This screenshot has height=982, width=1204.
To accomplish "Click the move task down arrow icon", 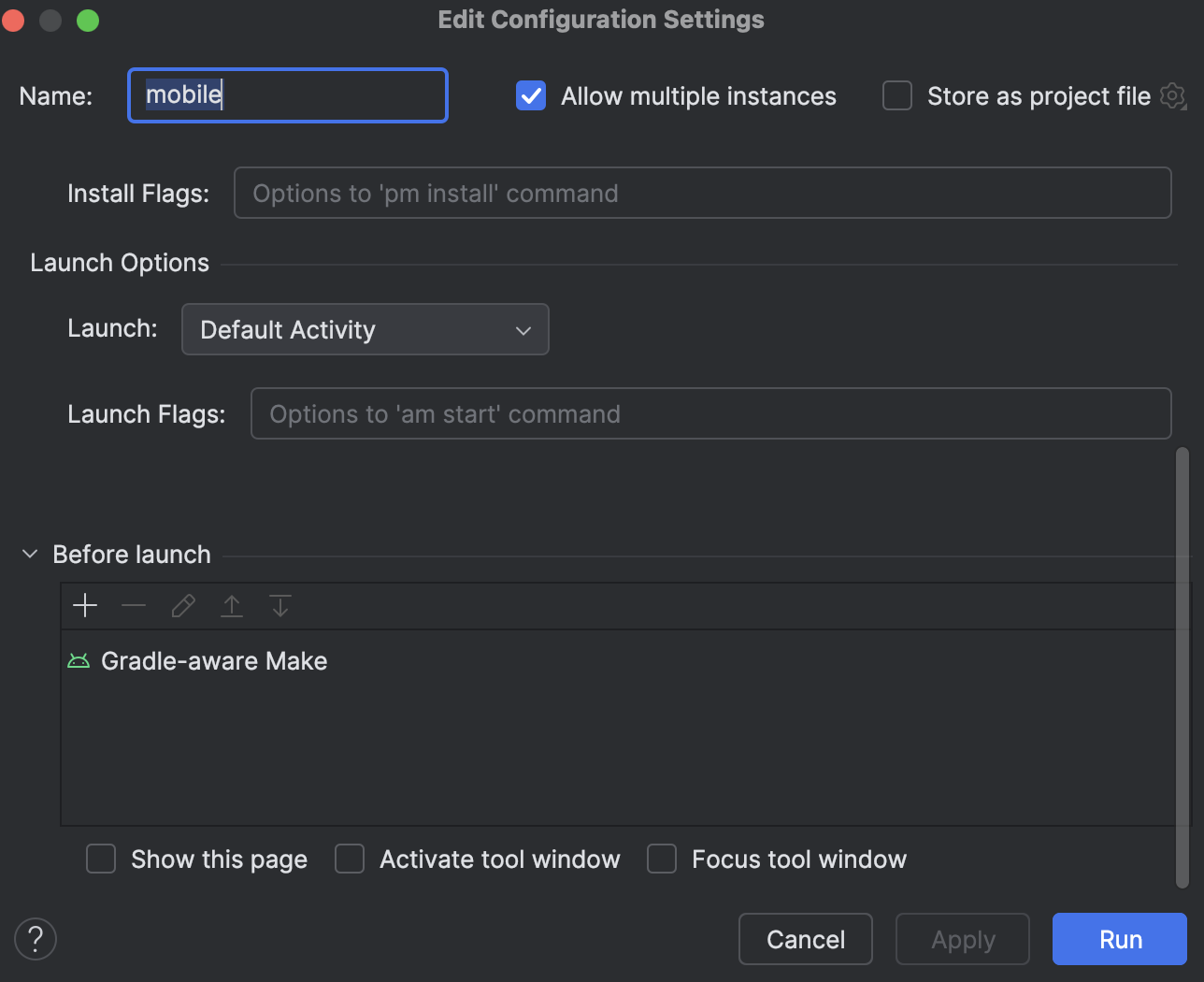I will coord(280,606).
